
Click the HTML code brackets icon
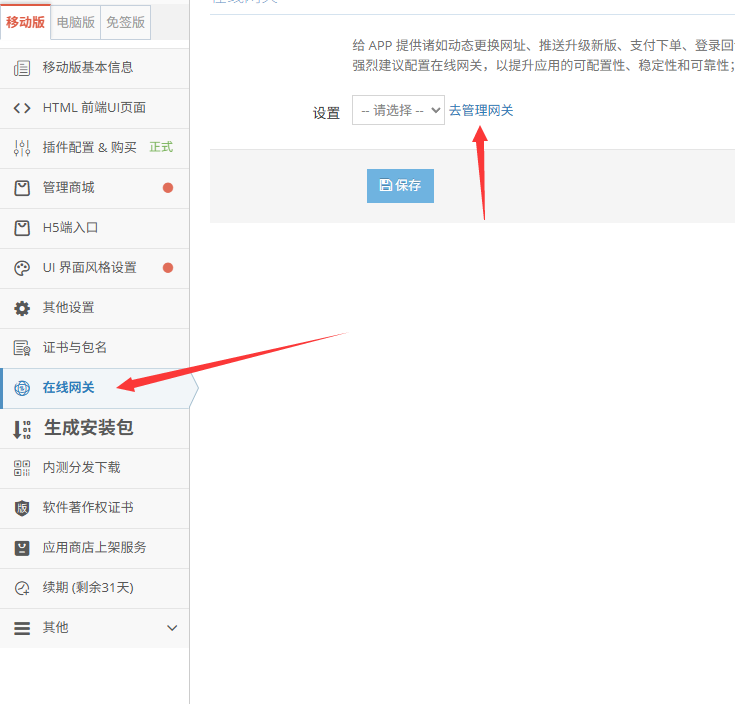[22, 108]
